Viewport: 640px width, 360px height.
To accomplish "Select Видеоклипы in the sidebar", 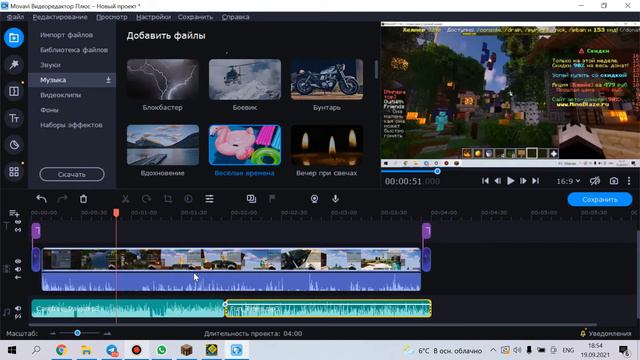I will coord(60,95).
